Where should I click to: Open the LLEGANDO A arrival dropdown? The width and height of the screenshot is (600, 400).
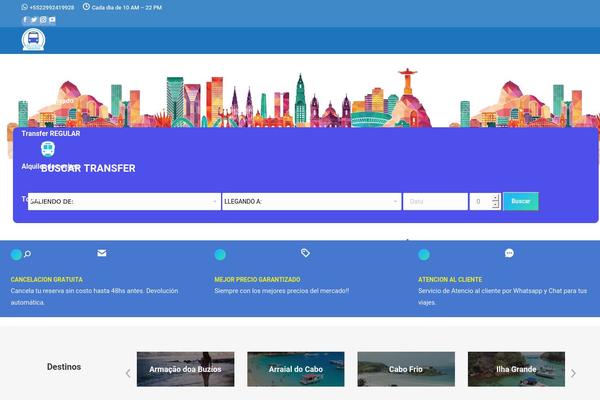pos(311,201)
